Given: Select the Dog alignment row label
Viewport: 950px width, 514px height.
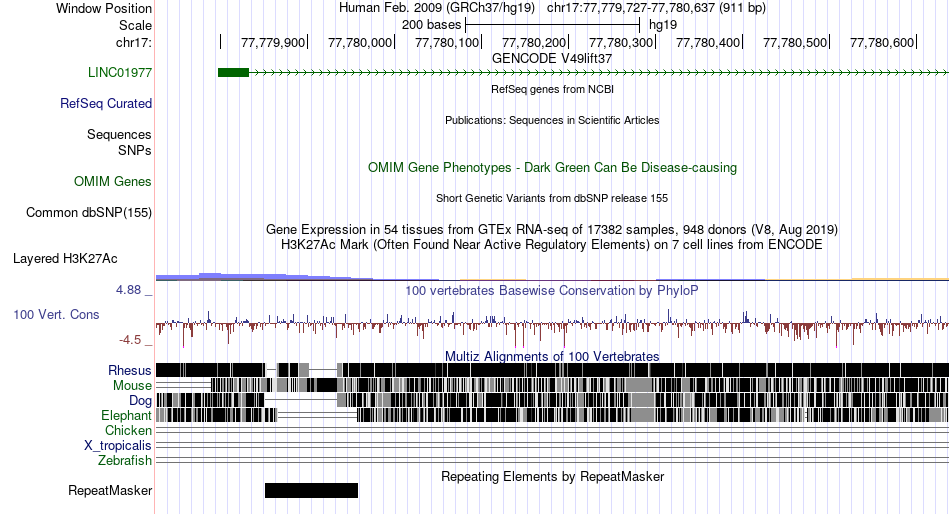Looking at the screenshot, I should (x=140, y=401).
